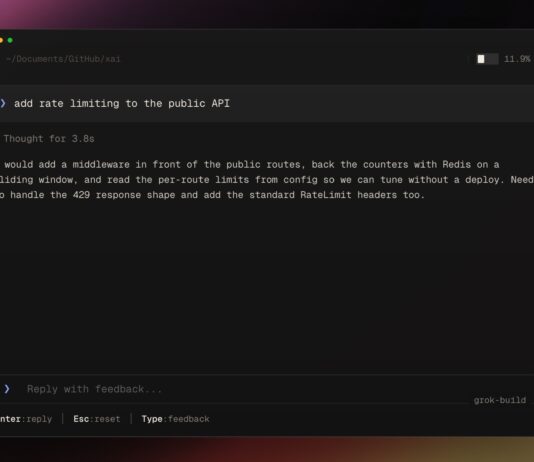Click the context usage progress bar
Image resolution: width=534 pixels, height=462 pixels.
(x=487, y=59)
